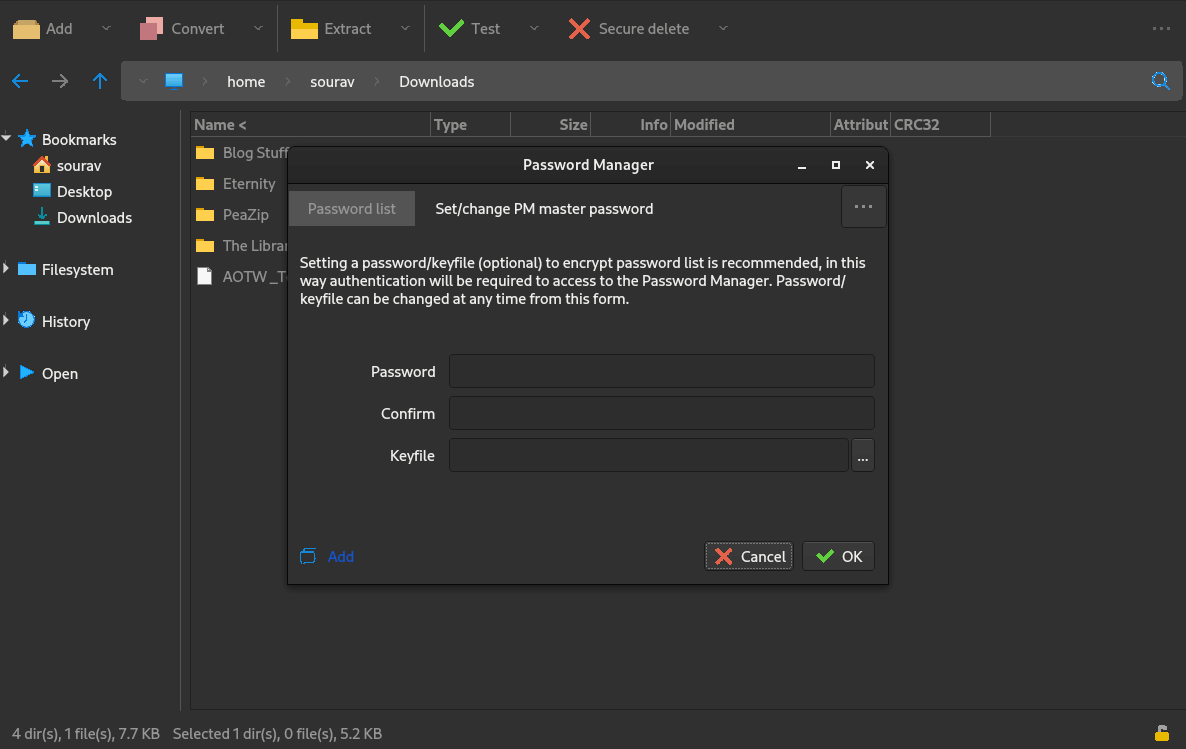Open the dropdown arrow next to Secure delete
The width and height of the screenshot is (1186, 749).
click(x=723, y=29)
